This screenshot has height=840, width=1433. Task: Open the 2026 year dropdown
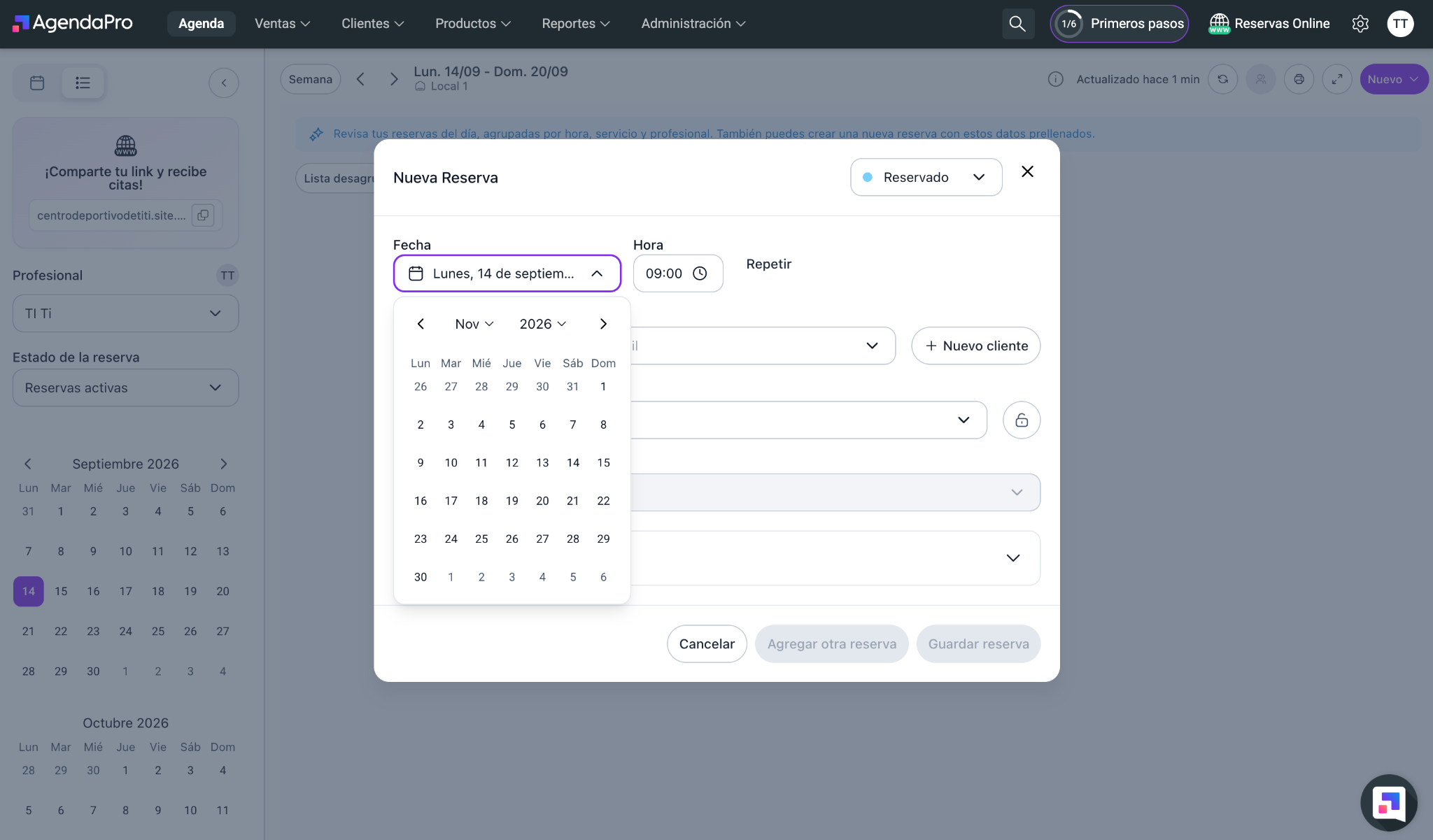point(542,324)
